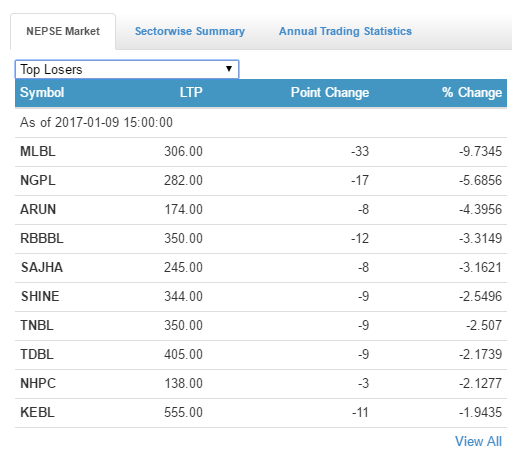This screenshot has width=518, height=475.
Task: Click the 306.00 LTP value for MLBL
Action: [183, 151]
